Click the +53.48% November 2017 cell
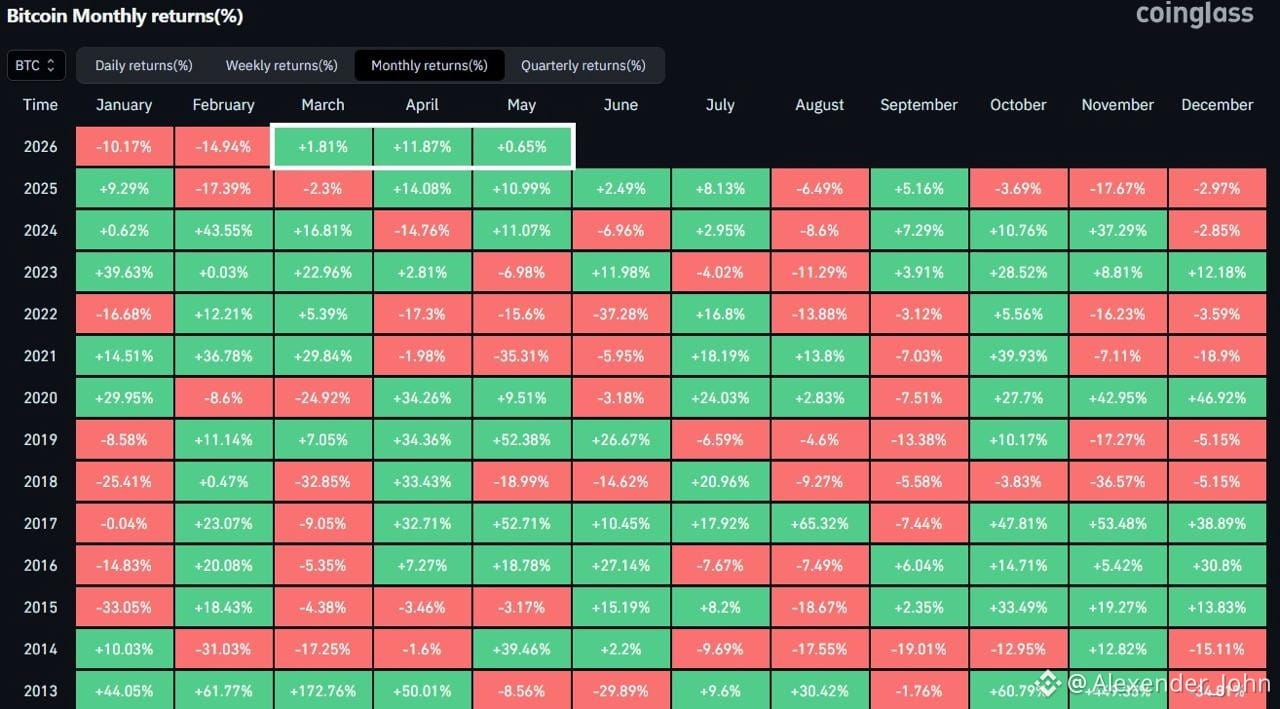This screenshot has width=1280, height=709. tap(1118, 524)
